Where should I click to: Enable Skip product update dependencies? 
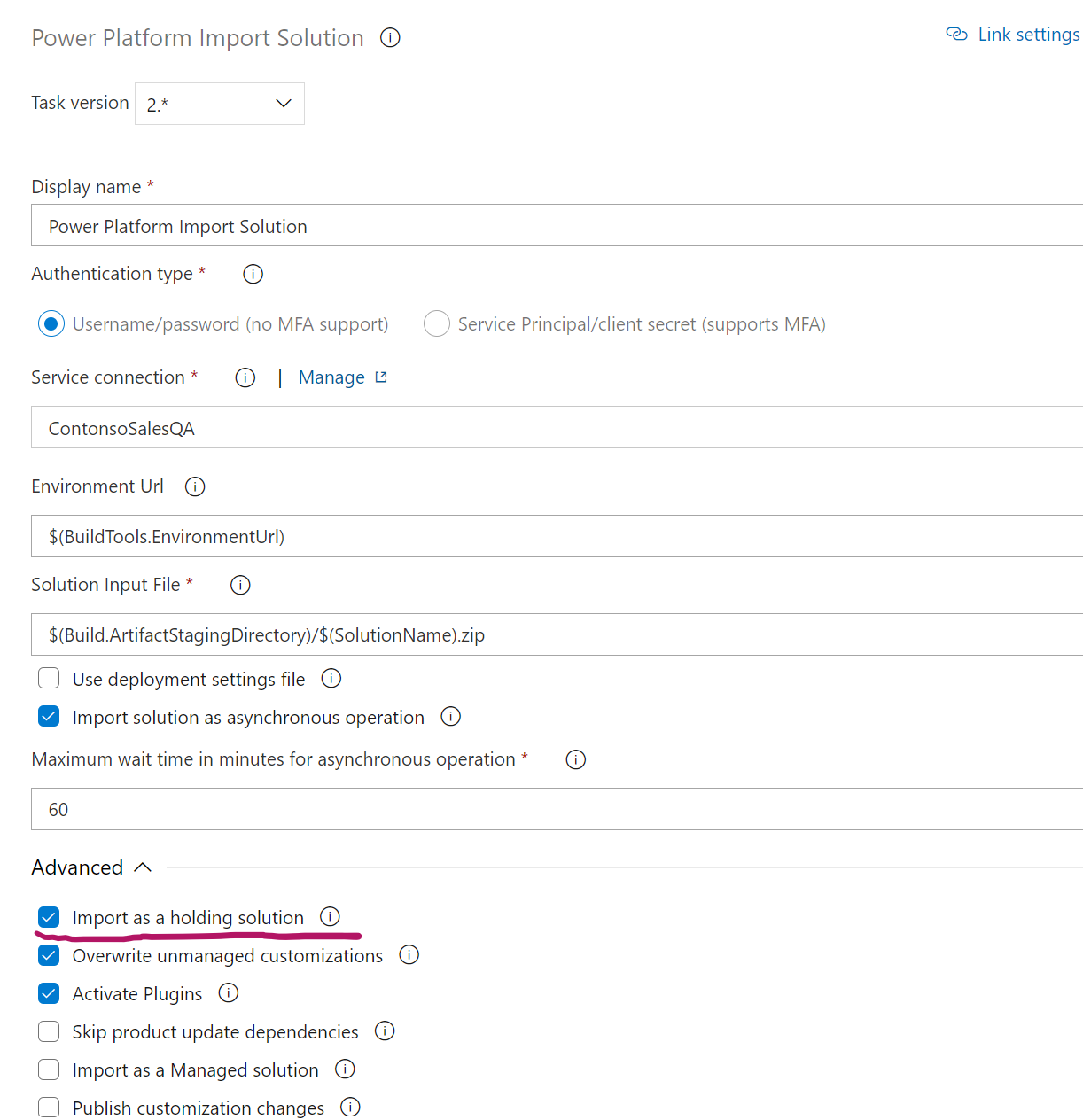coord(49,1031)
